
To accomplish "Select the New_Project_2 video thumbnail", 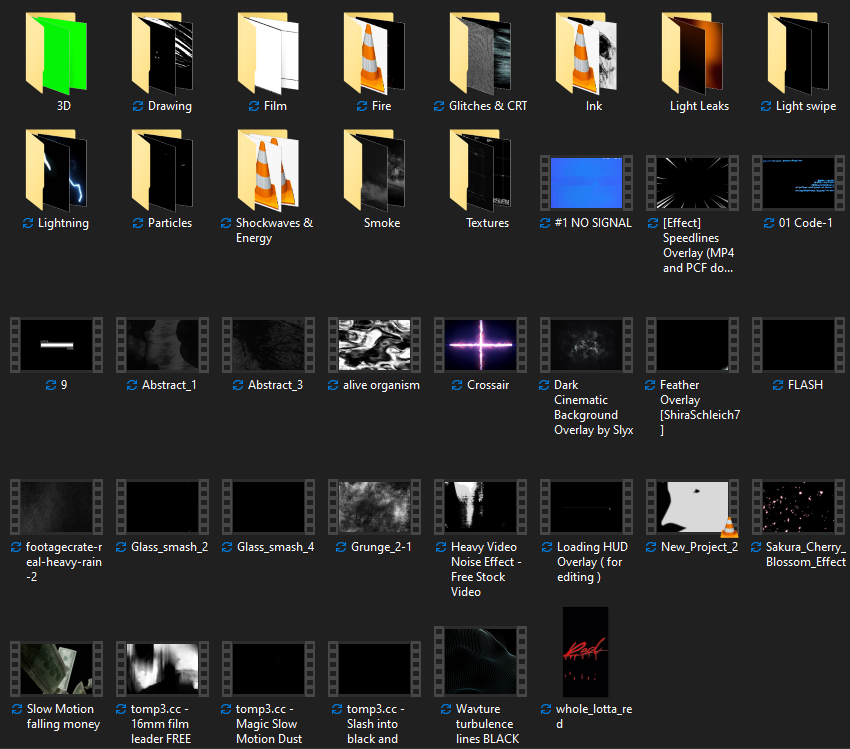I will tap(692, 507).
